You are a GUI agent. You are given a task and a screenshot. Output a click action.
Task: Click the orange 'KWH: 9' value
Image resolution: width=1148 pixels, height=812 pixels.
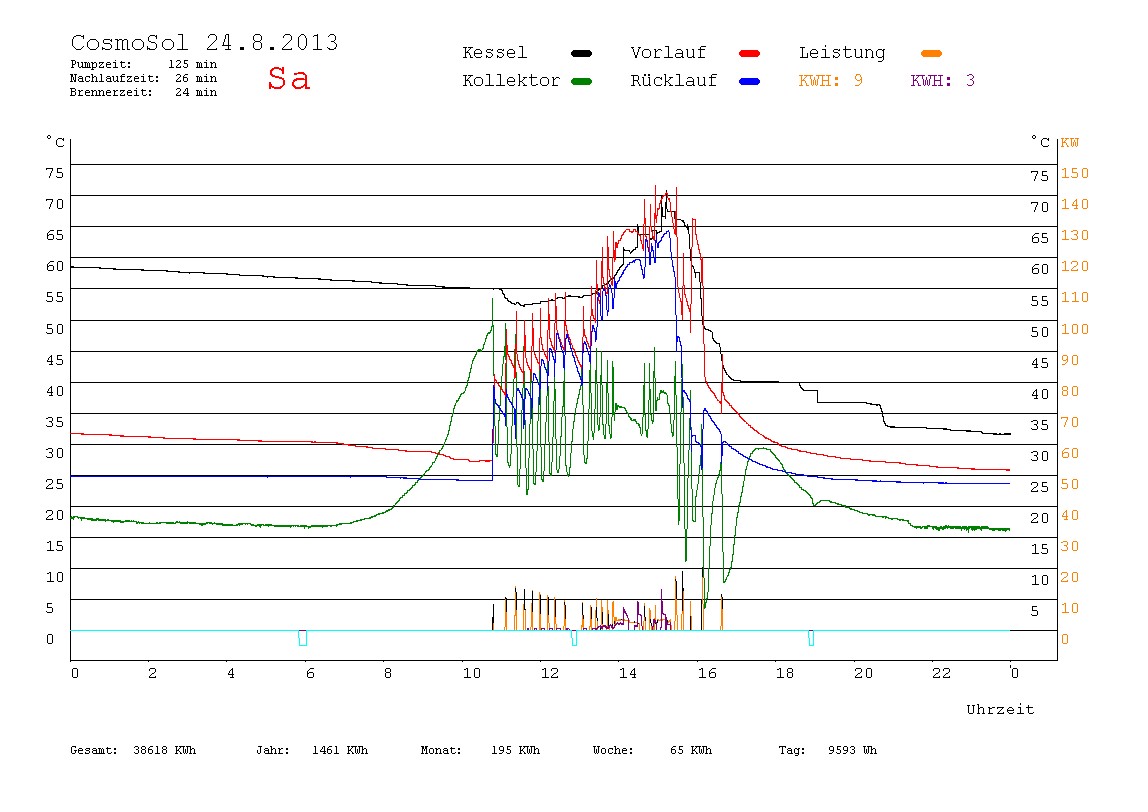point(831,81)
